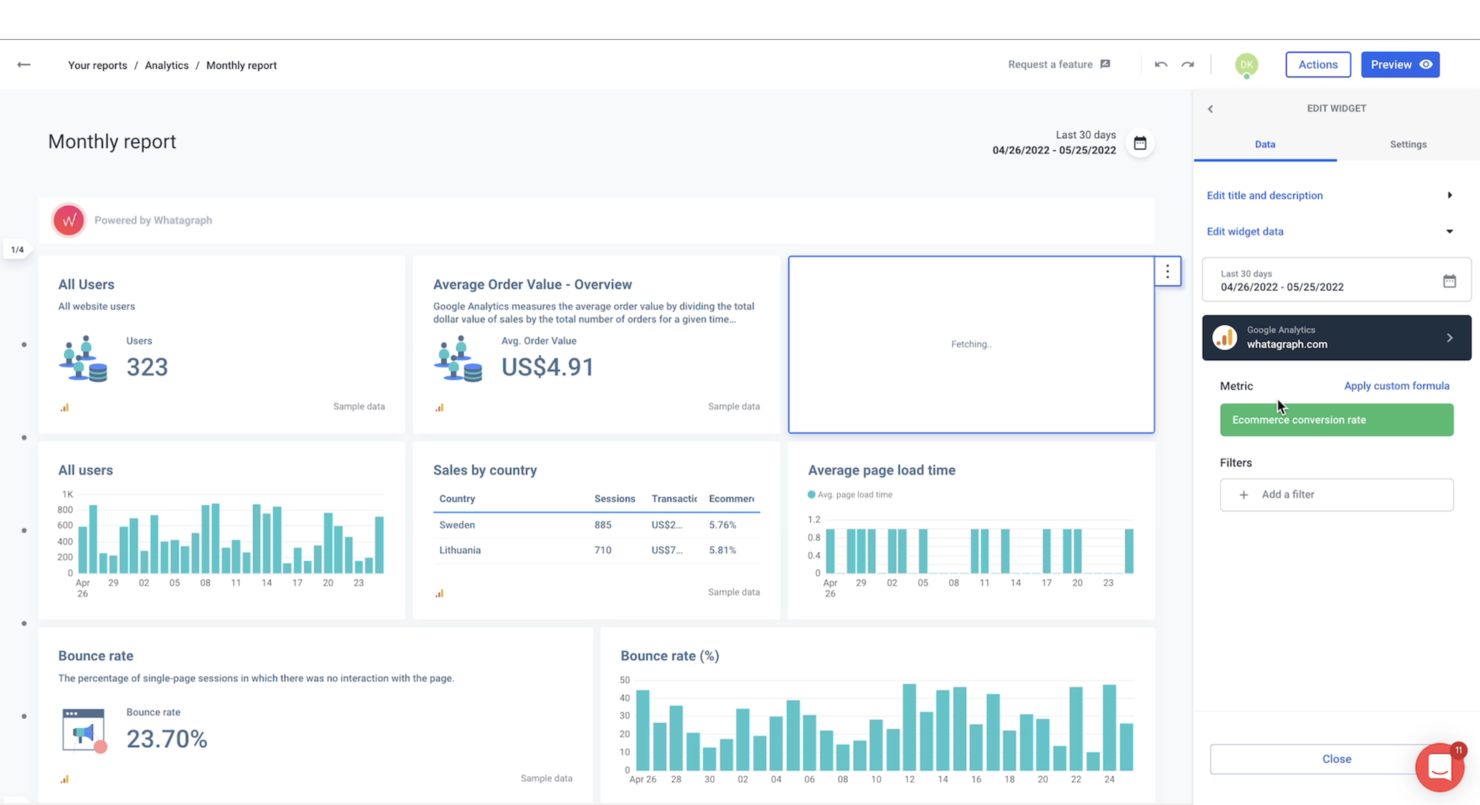Click the 323 users value
Viewport: 1480px width, 805px height.
147,367
